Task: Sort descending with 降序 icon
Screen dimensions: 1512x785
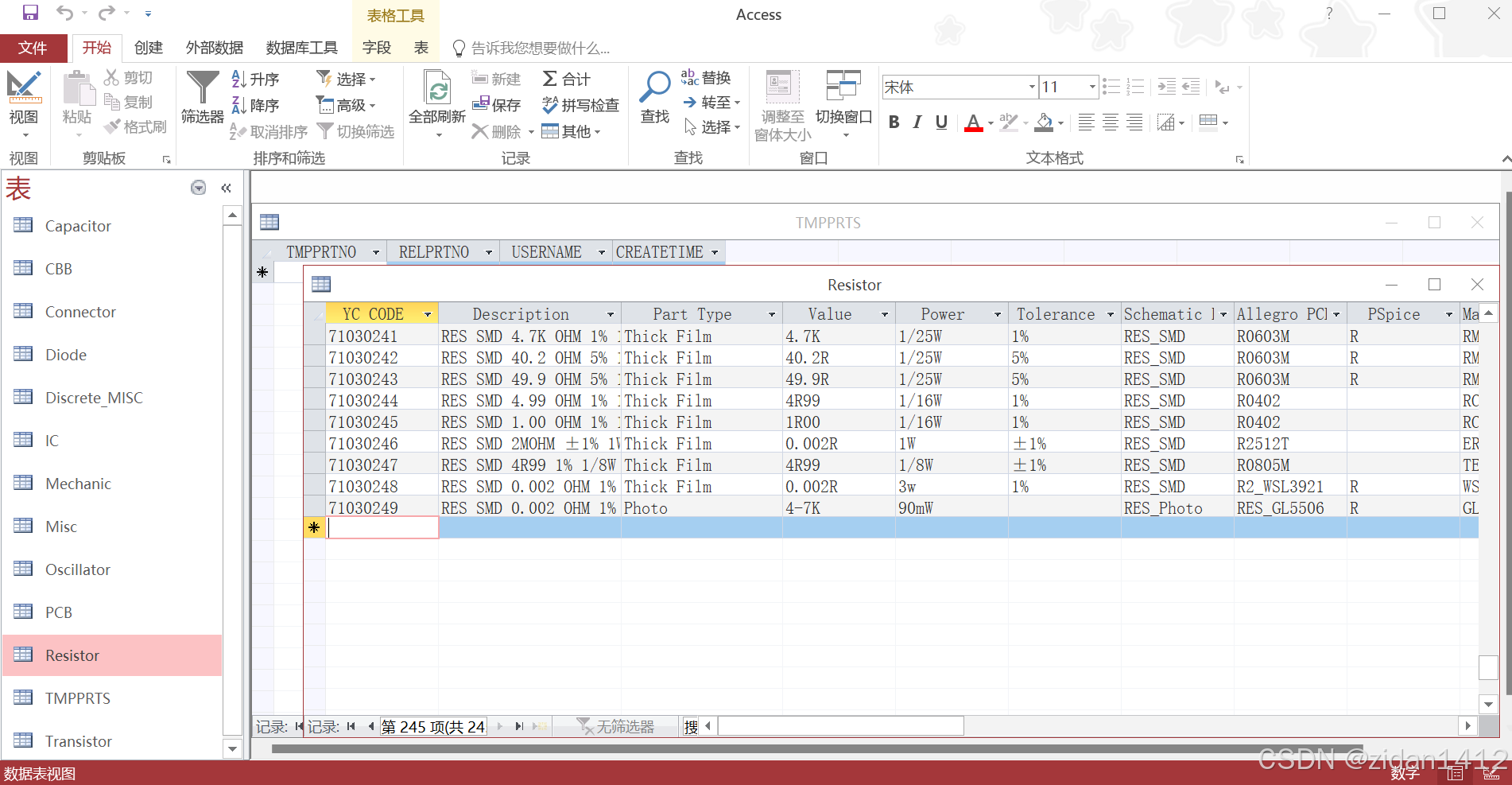Action: click(238, 105)
